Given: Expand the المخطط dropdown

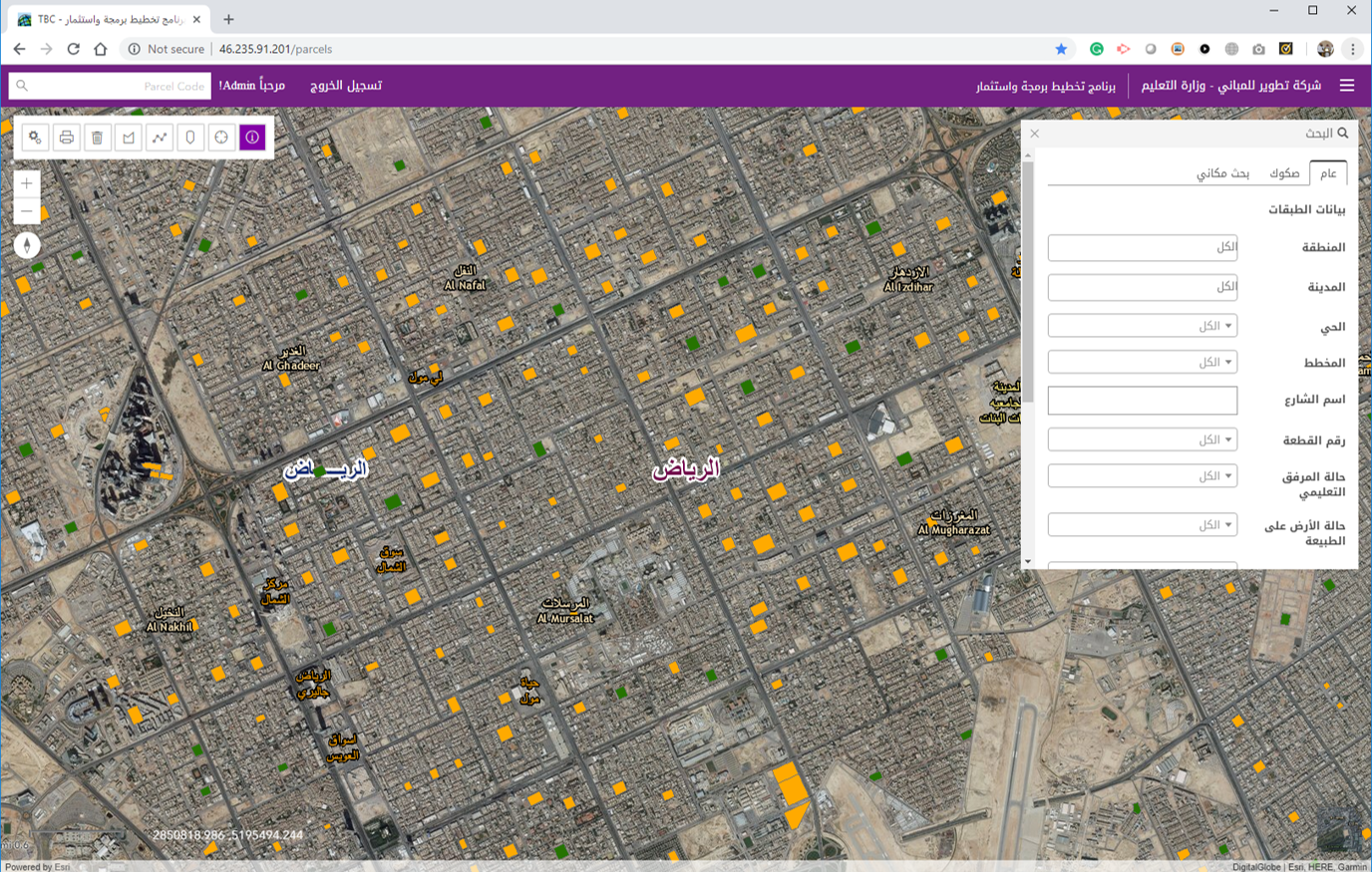Looking at the screenshot, I should pyautogui.click(x=1143, y=362).
